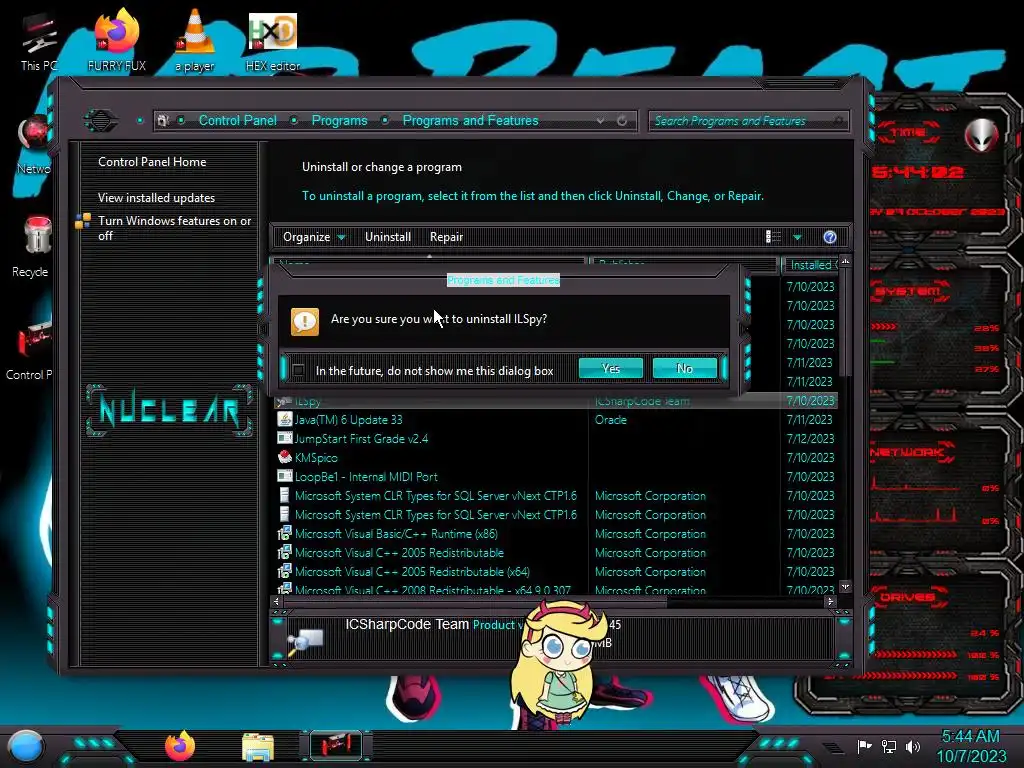Screen dimensions: 1024x768
Task: Expand the address bar history dropdown
Action: point(600,121)
